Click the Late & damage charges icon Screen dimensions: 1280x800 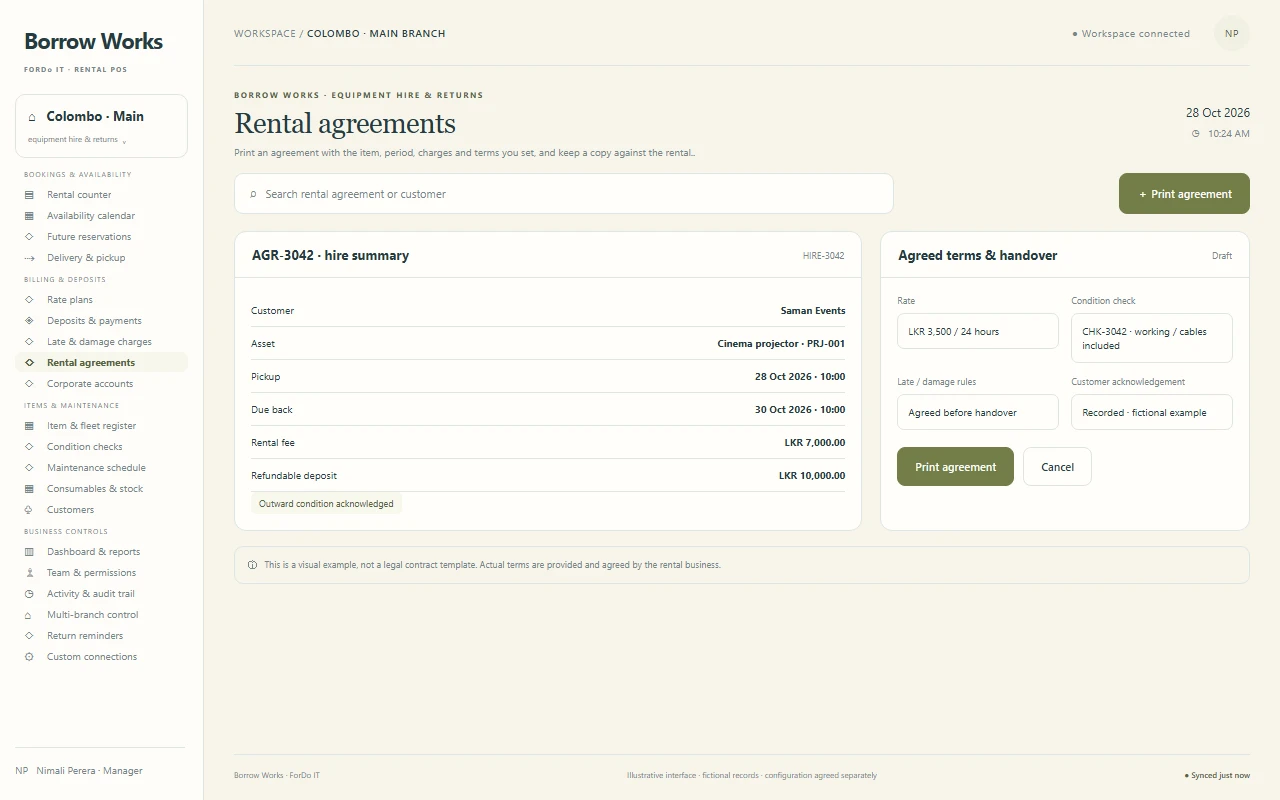[x=29, y=342]
